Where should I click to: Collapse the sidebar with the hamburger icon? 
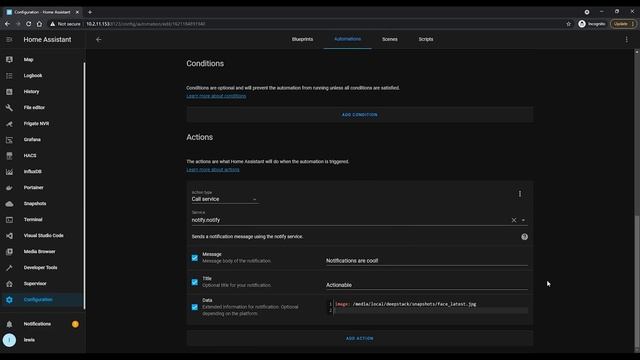[x=9, y=40]
